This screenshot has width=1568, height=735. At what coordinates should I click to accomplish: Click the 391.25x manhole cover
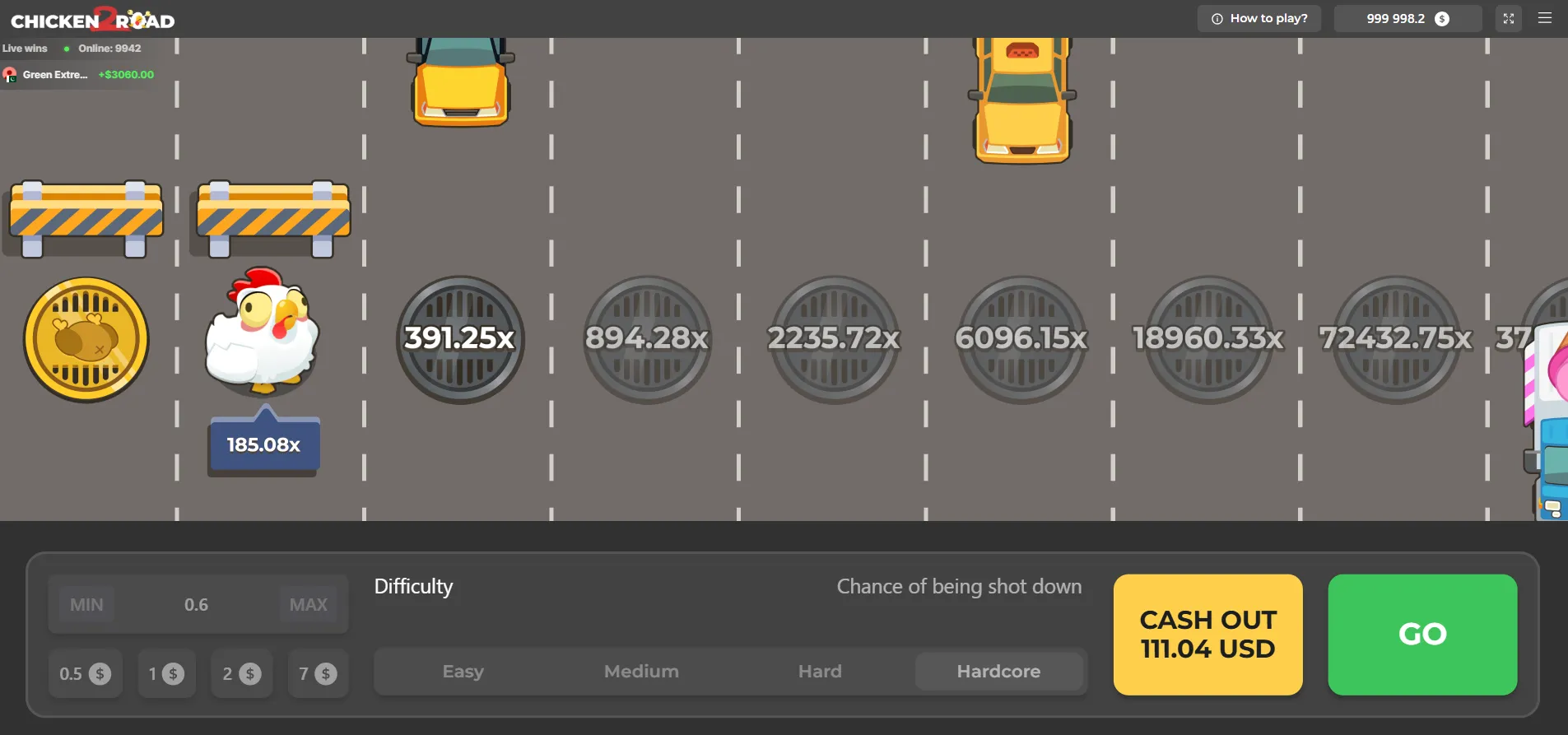[x=460, y=339]
